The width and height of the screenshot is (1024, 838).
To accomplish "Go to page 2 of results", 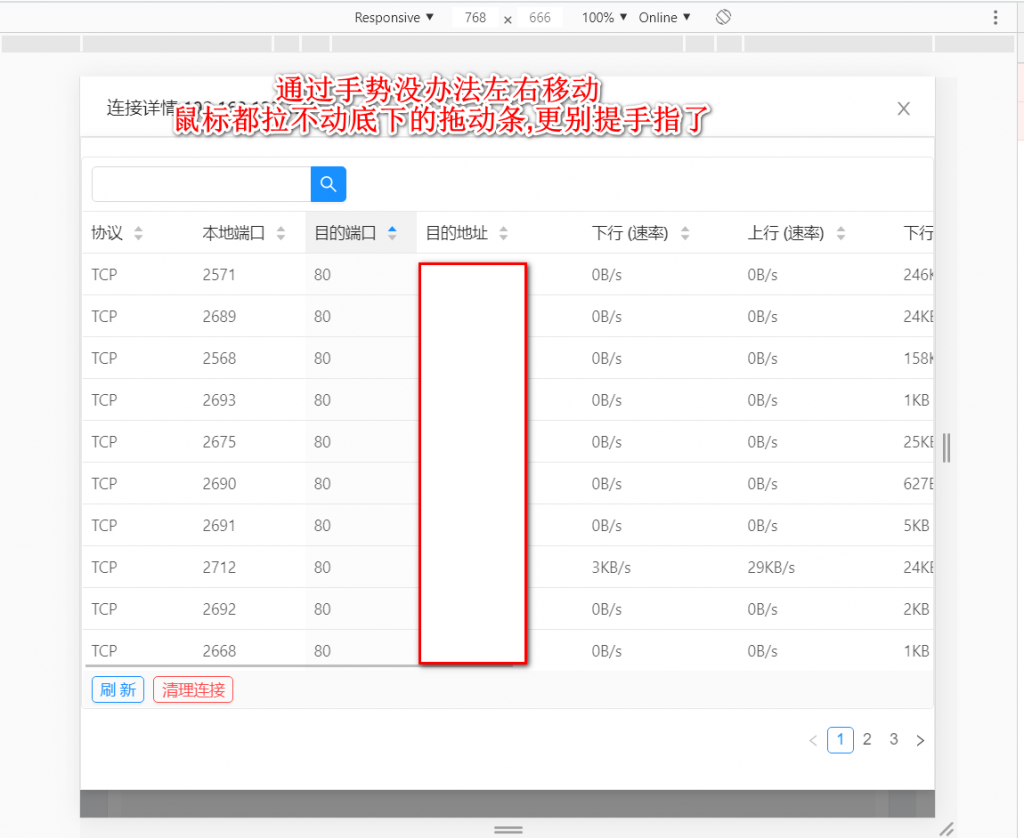I will pos(867,740).
